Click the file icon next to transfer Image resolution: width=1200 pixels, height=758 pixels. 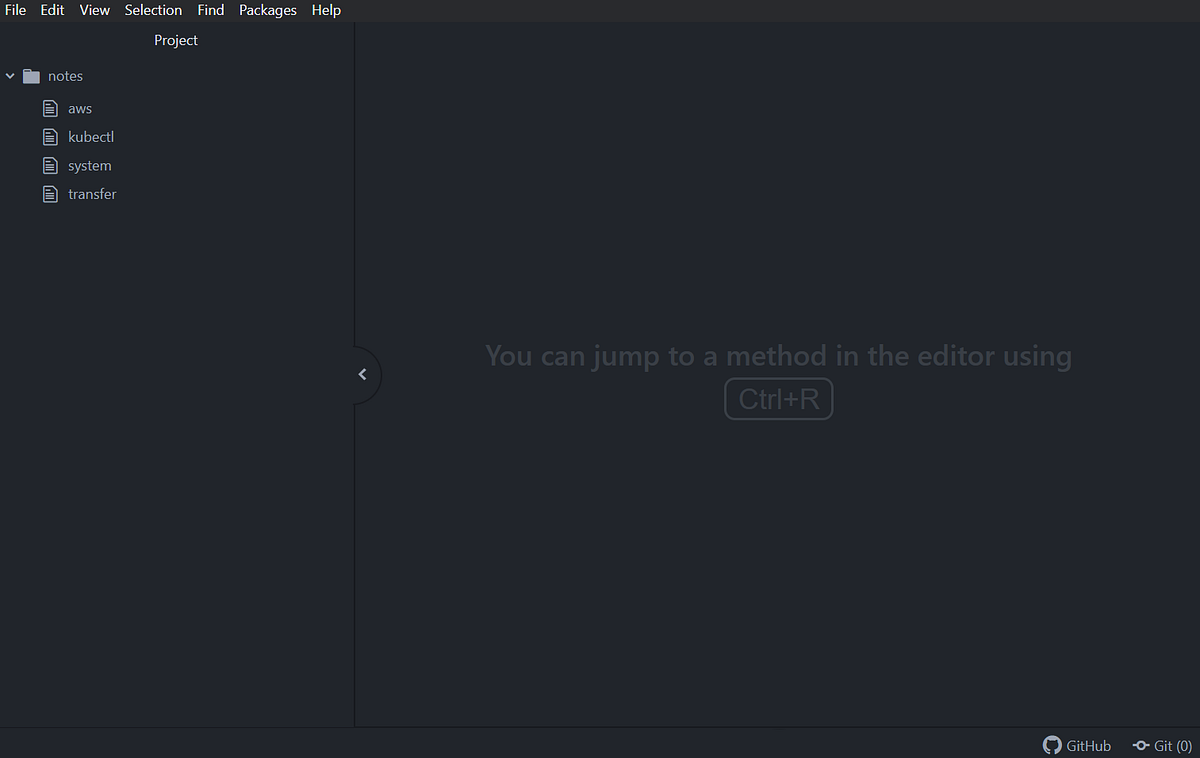point(50,193)
